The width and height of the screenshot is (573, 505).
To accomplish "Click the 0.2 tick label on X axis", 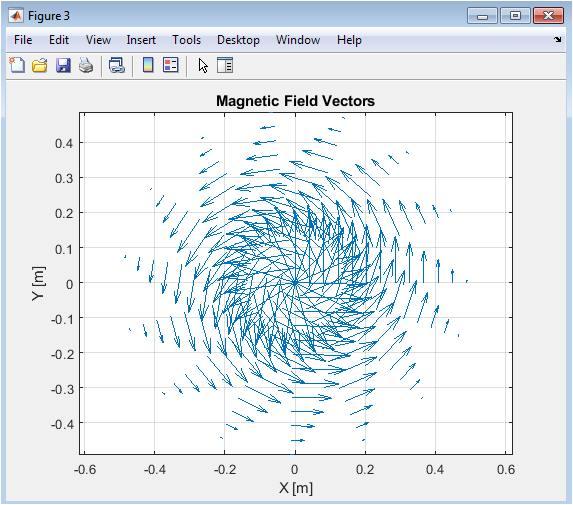I will [365, 469].
